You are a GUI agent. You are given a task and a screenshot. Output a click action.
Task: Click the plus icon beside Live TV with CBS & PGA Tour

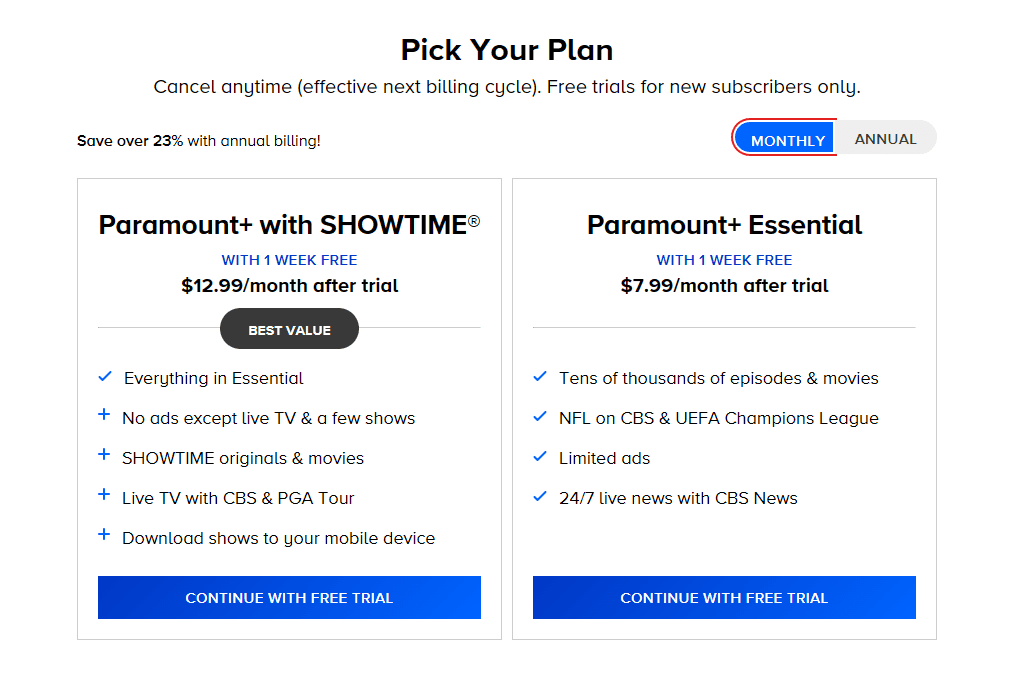pos(104,497)
